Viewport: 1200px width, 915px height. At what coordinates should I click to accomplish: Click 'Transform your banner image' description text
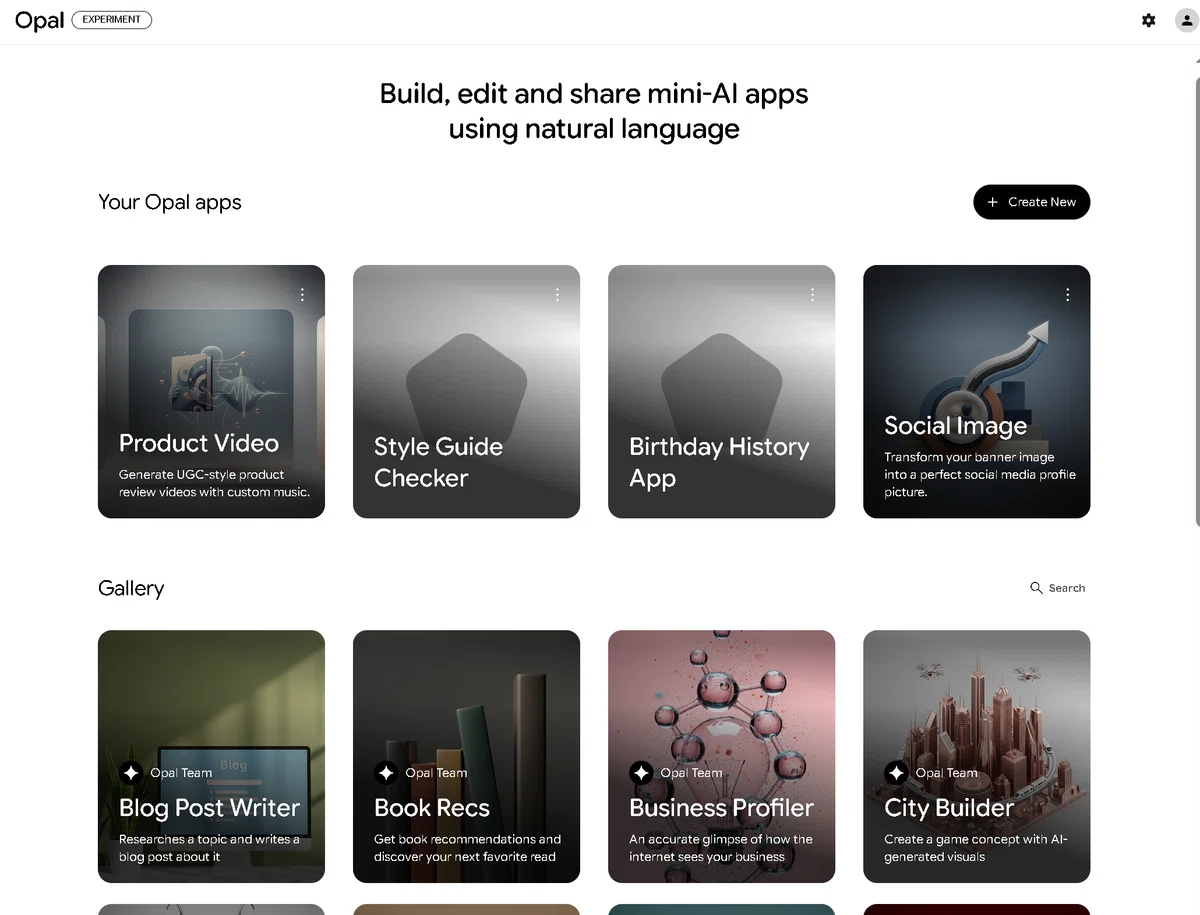[980, 474]
